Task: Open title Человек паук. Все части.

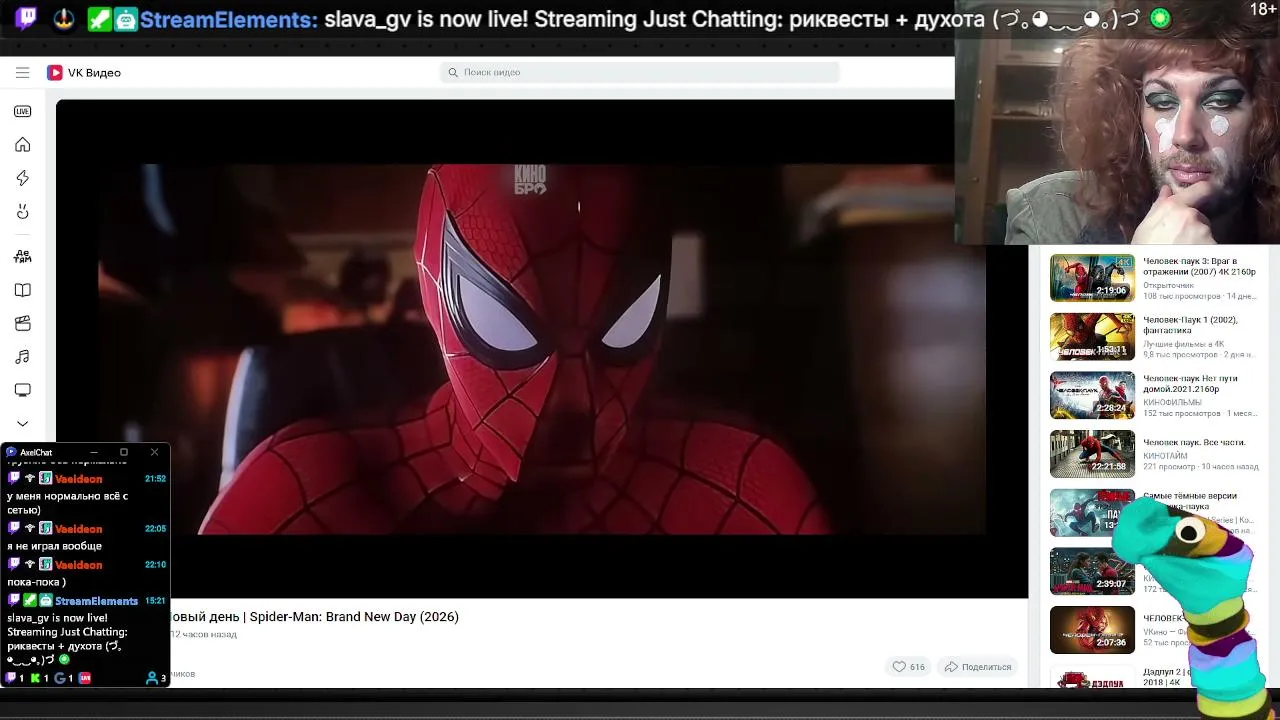Action: [x=1194, y=442]
